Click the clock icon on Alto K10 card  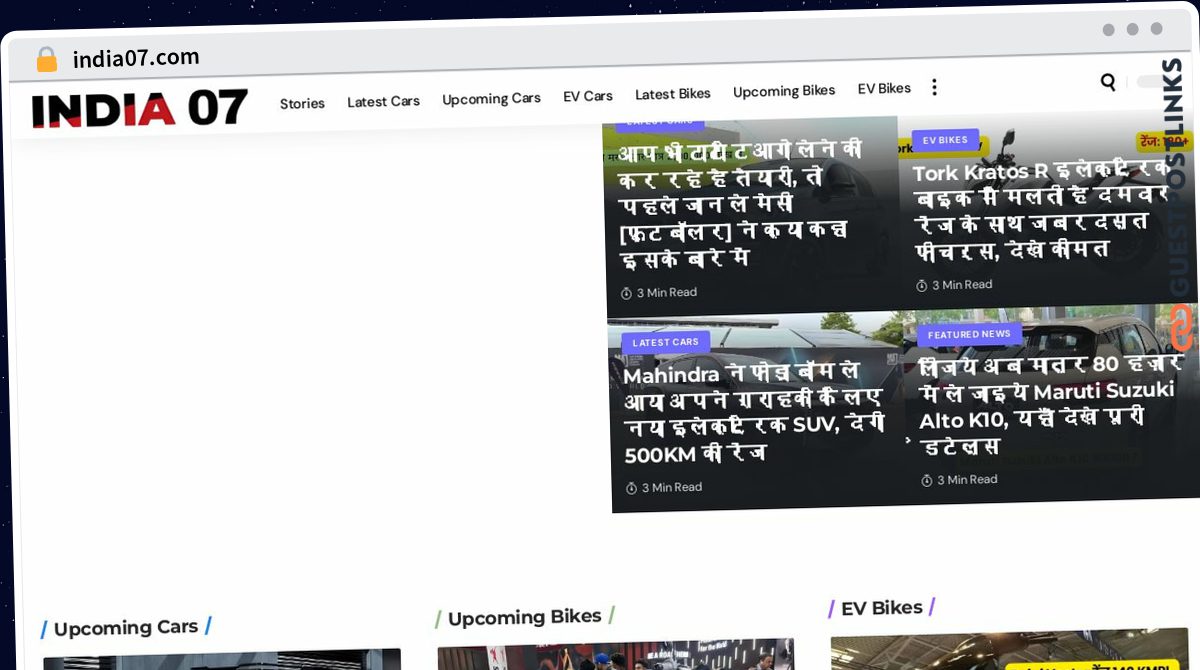926,481
